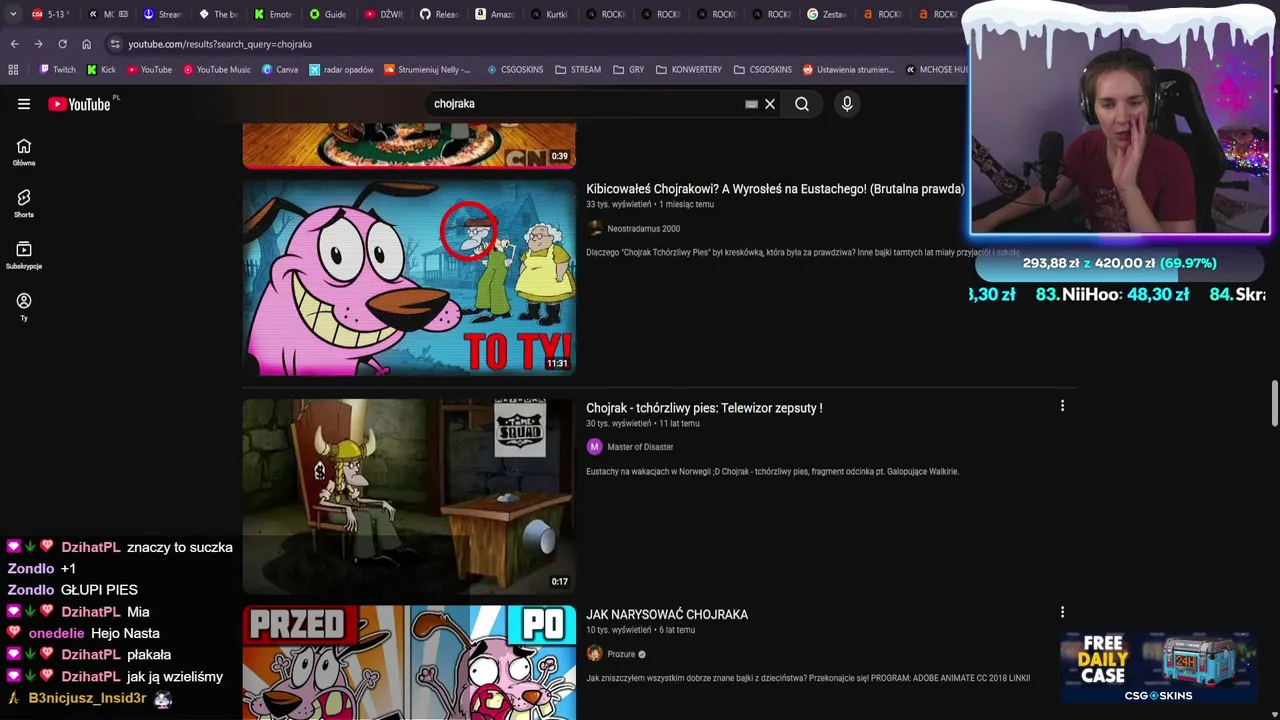This screenshot has width=1280, height=720.
Task: Click the page vertical scrollbar thumb
Action: click(x=1274, y=402)
